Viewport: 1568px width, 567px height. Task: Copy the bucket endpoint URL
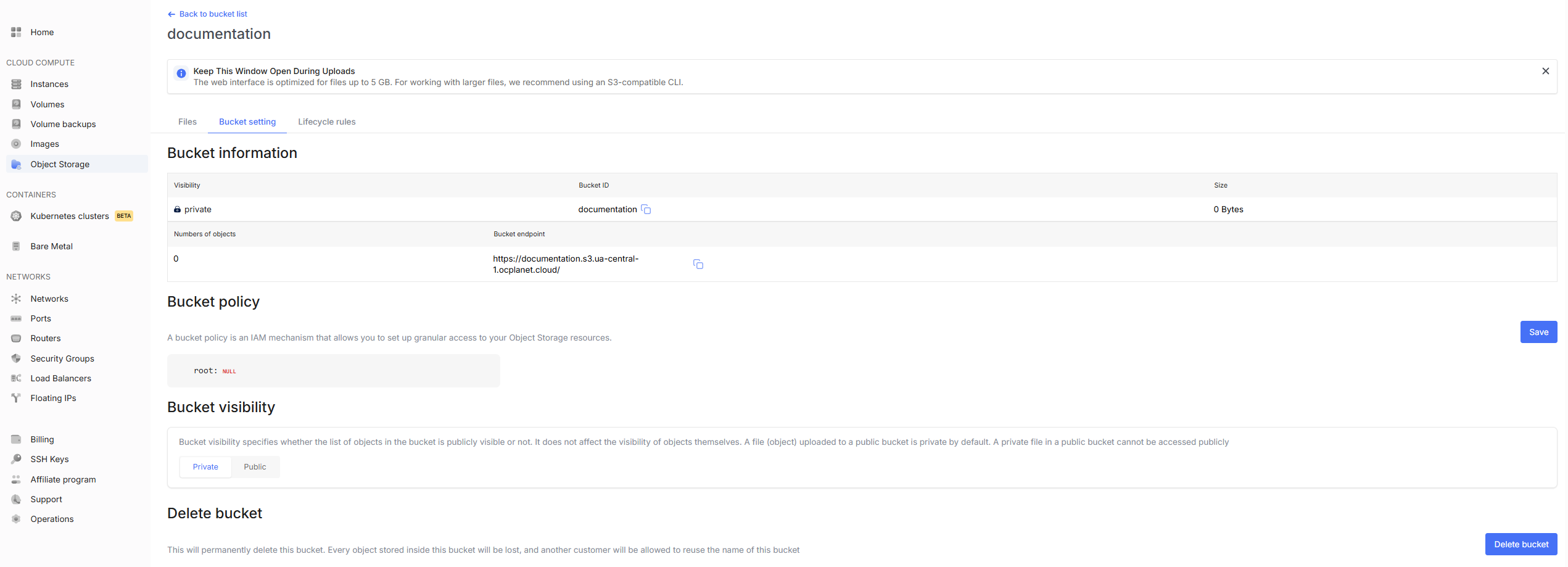(698, 264)
